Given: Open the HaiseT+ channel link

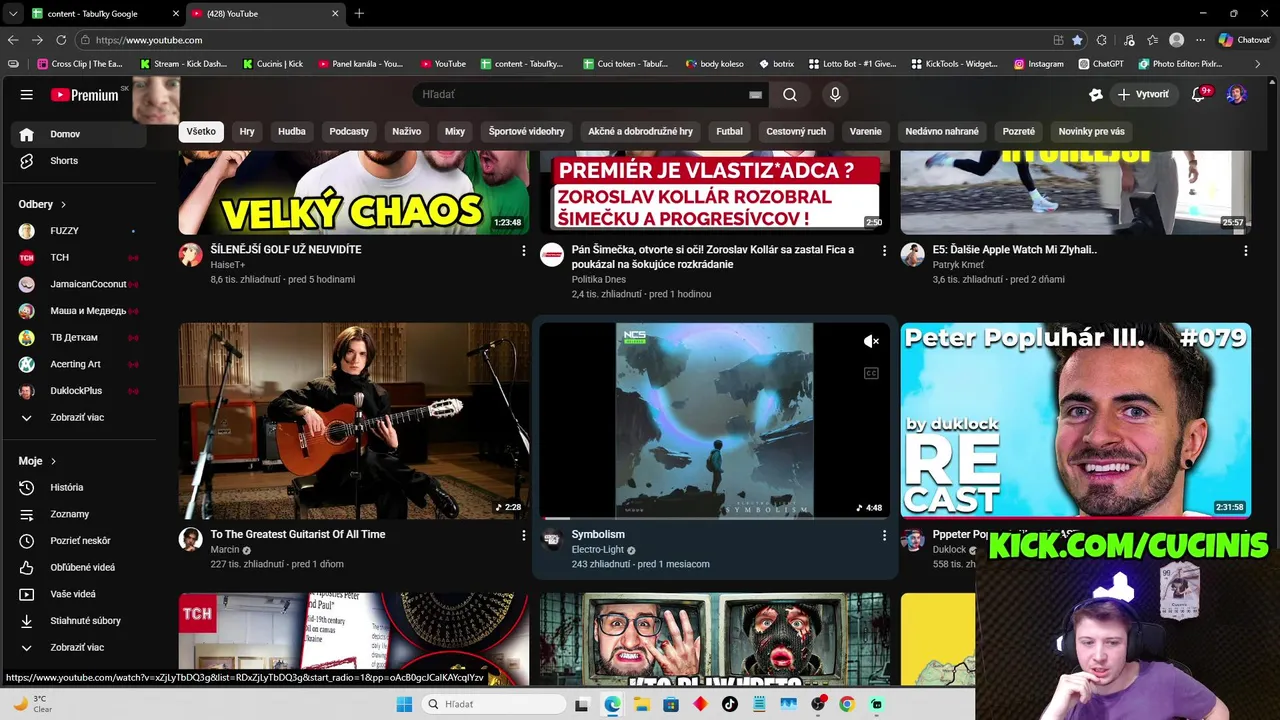Looking at the screenshot, I should 228,265.
